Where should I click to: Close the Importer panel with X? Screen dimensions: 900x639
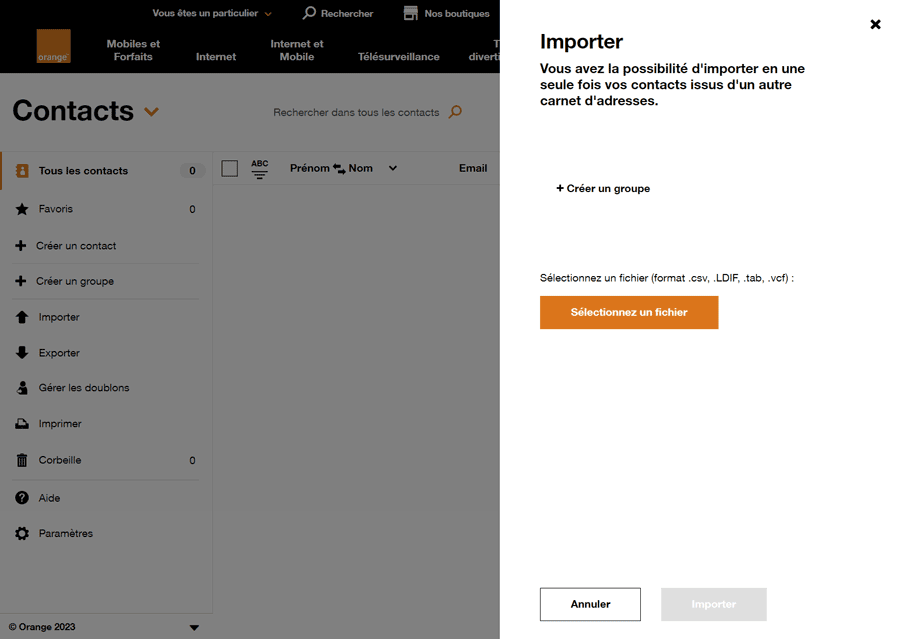[x=875, y=24]
